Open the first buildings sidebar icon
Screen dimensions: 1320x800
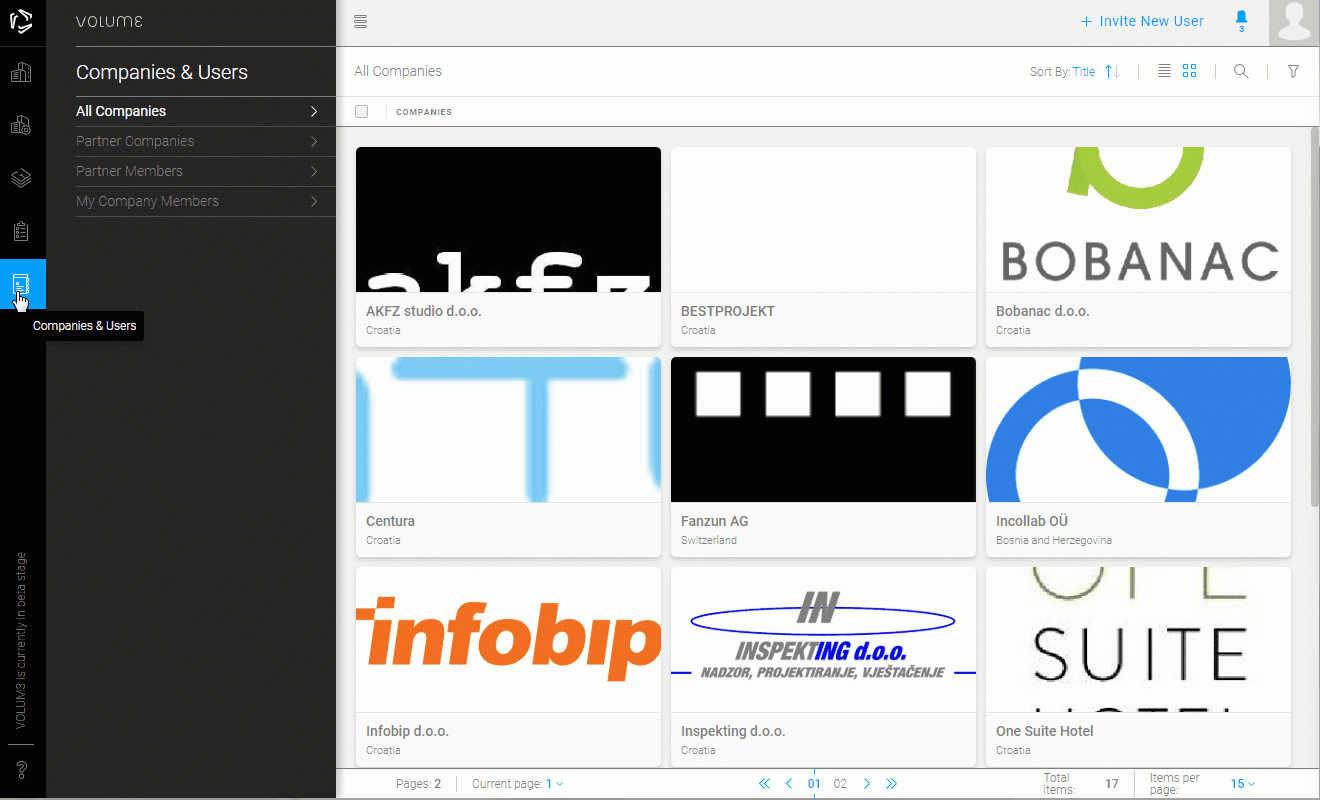point(22,72)
